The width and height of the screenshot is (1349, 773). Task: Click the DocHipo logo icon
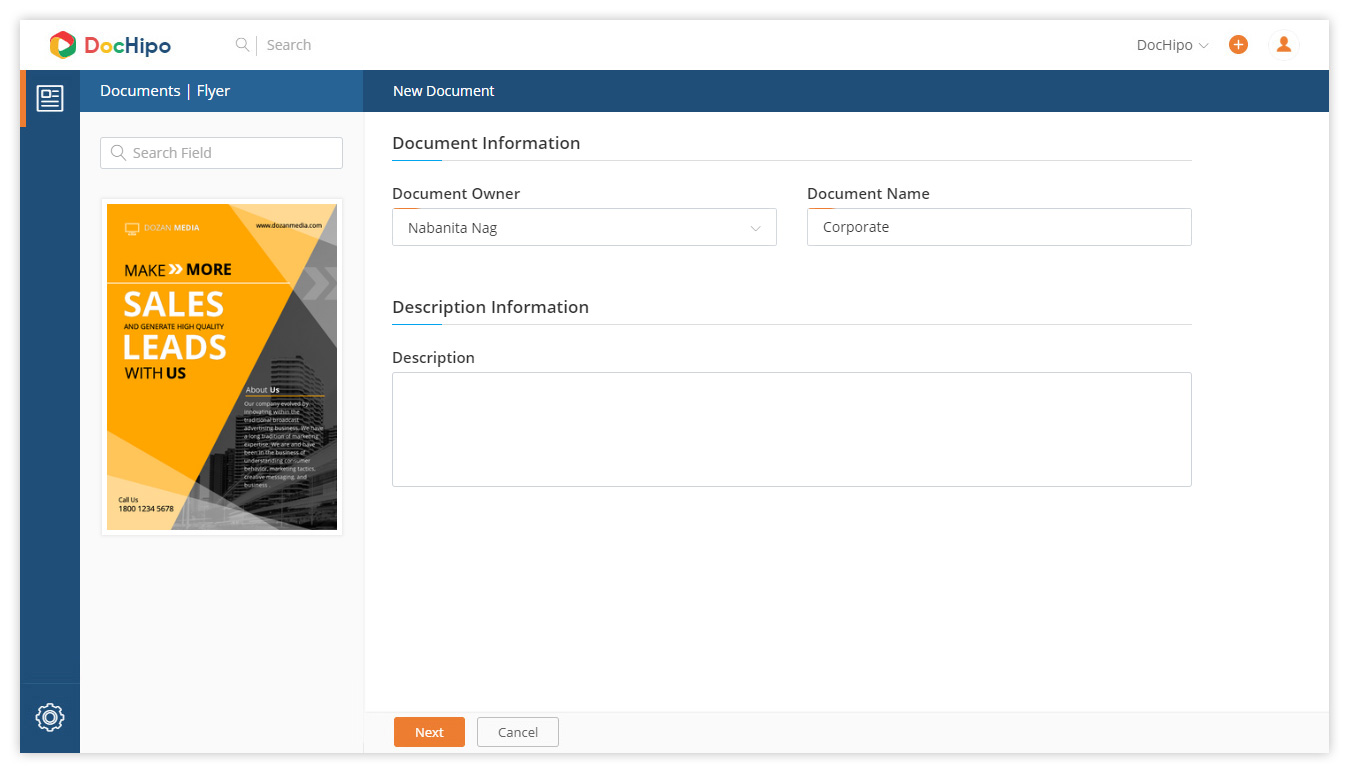[62, 45]
